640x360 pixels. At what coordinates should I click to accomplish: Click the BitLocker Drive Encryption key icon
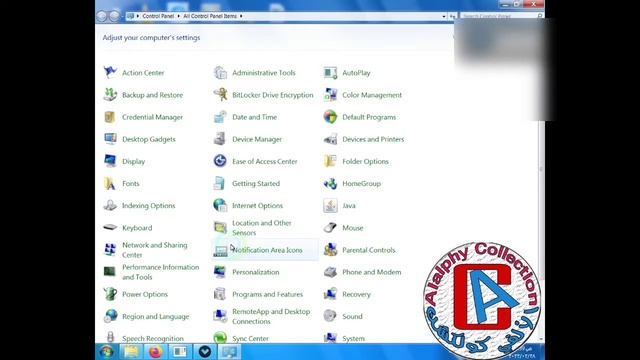click(x=220, y=95)
